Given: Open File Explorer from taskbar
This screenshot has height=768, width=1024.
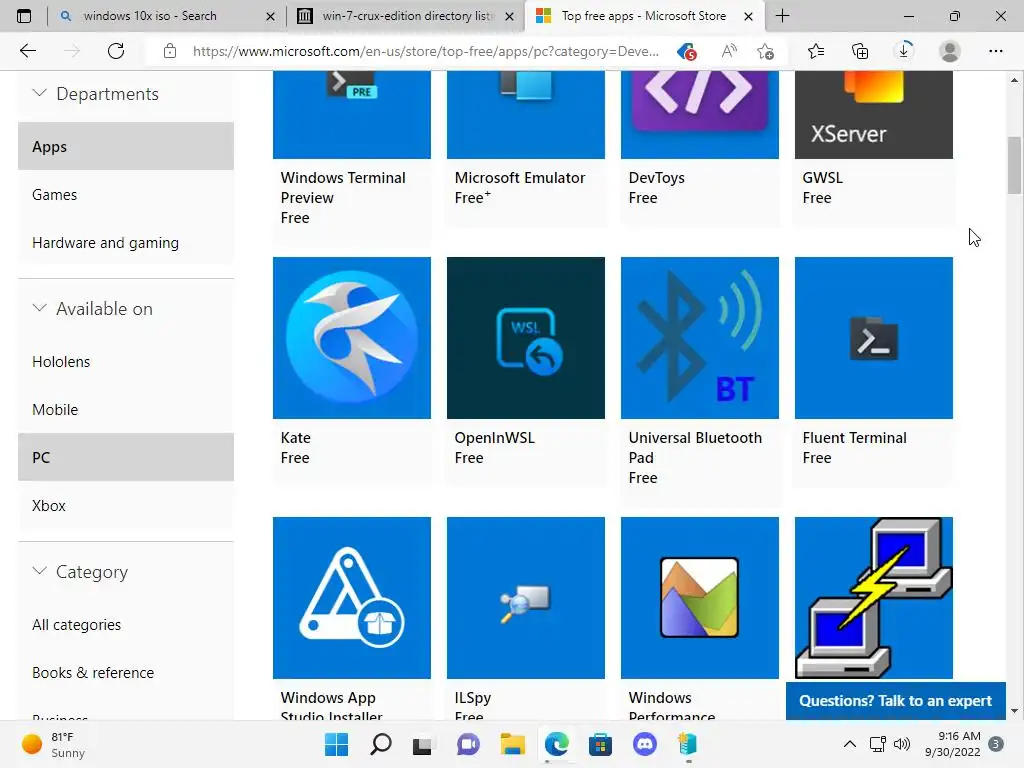Looking at the screenshot, I should (x=513, y=744).
